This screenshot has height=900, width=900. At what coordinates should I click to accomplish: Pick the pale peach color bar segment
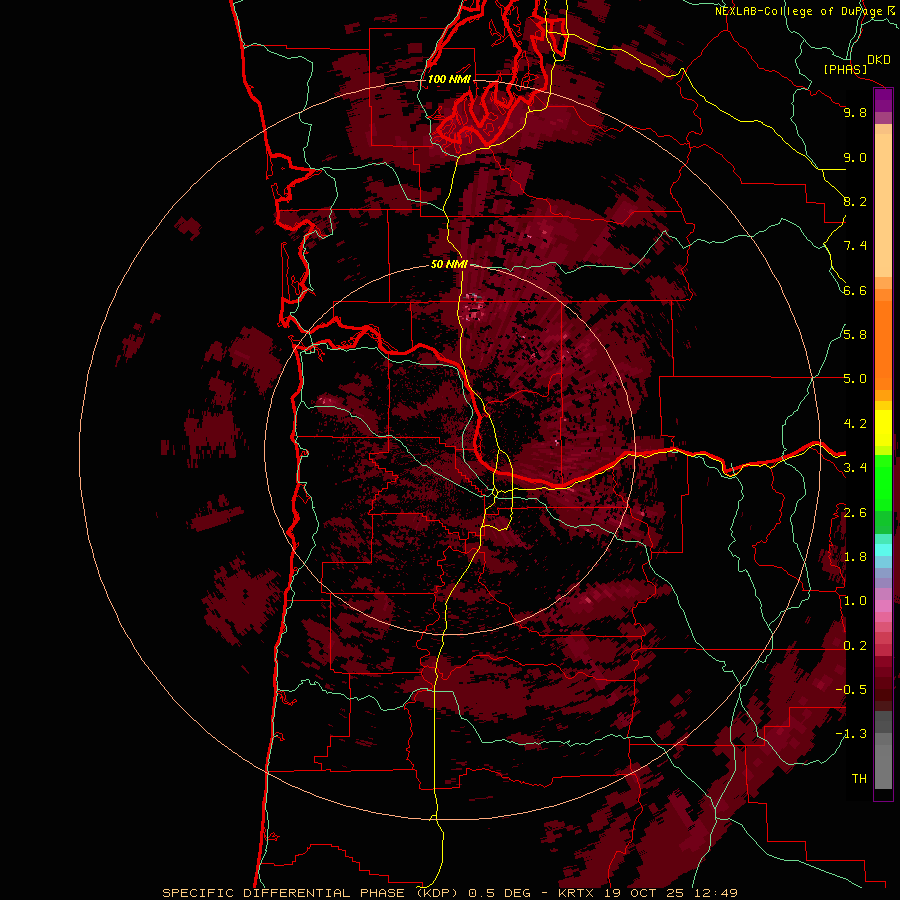tap(883, 207)
